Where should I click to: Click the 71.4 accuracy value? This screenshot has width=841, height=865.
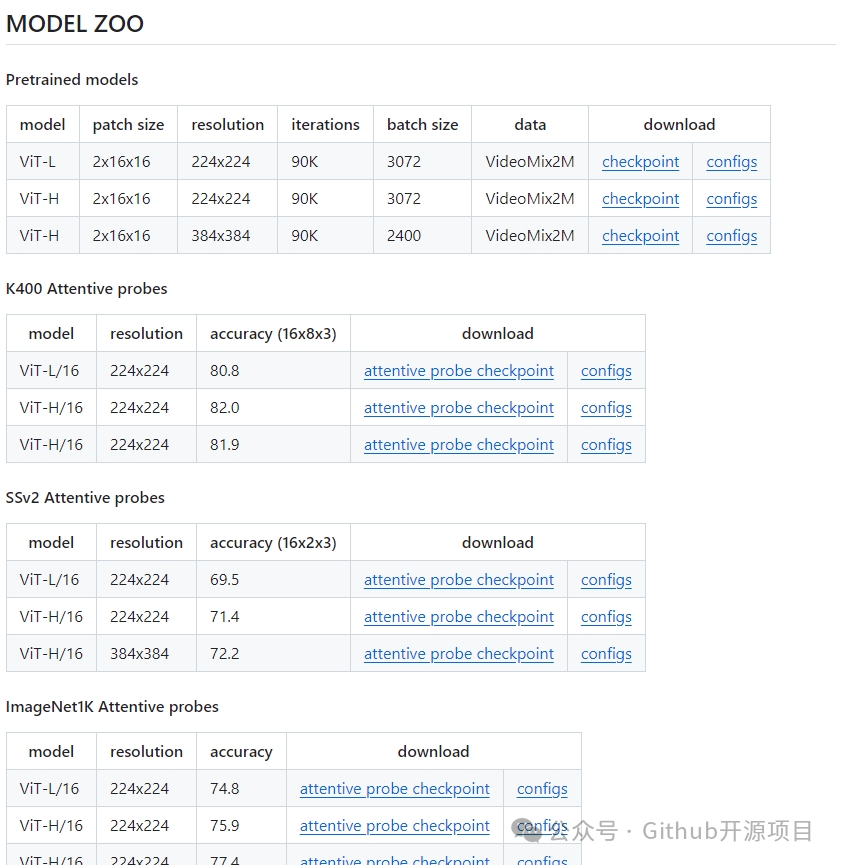pos(225,617)
